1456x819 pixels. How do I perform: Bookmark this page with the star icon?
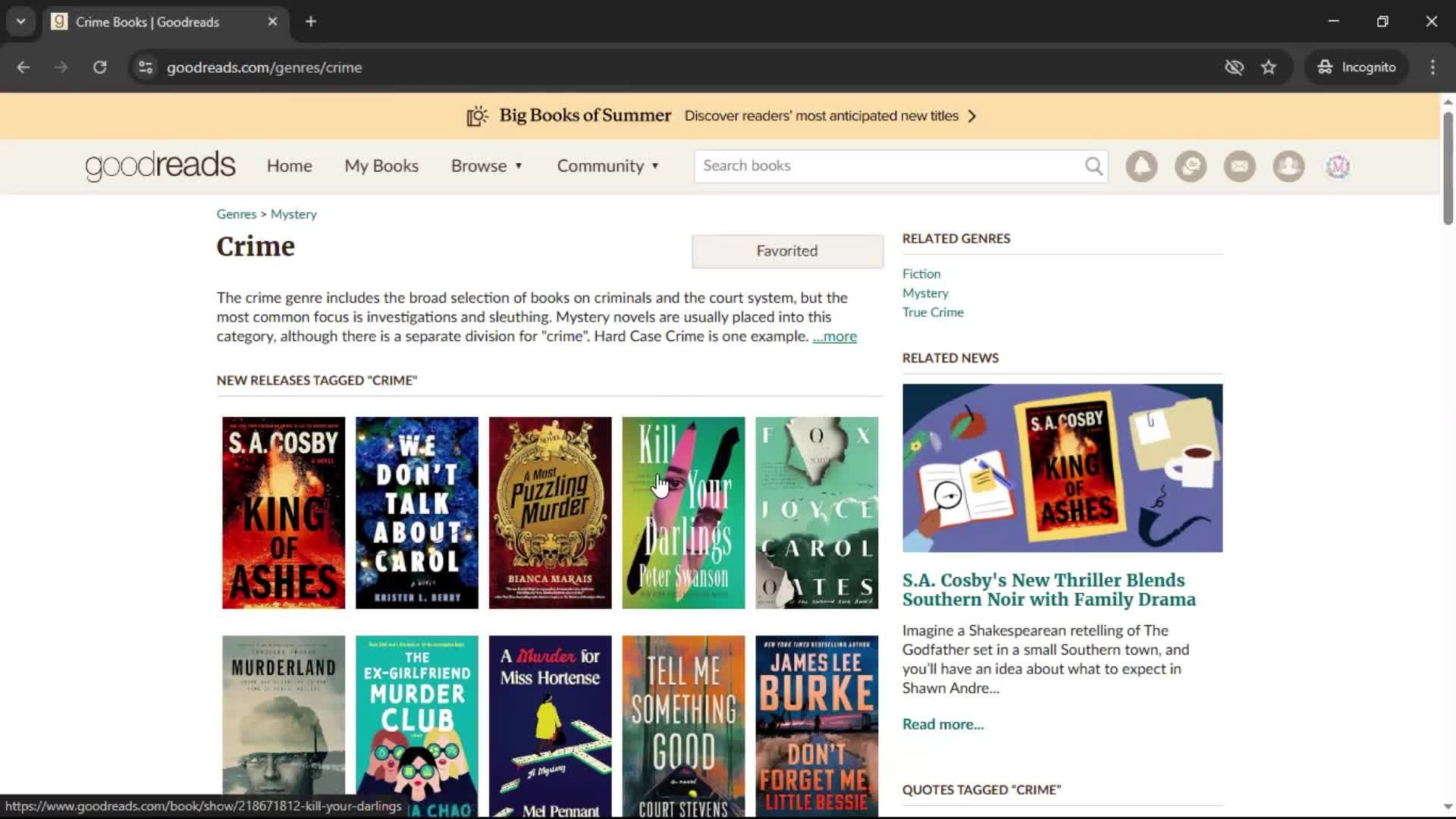click(1269, 67)
